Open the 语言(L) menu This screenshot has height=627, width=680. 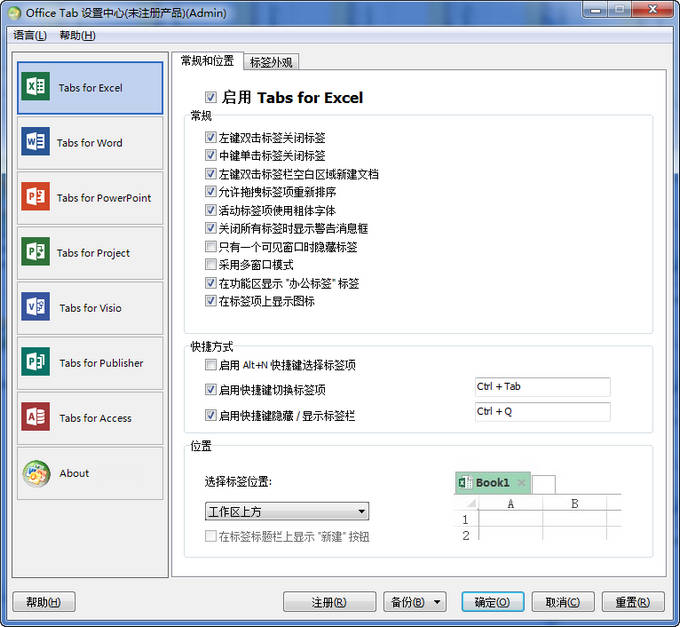29,36
